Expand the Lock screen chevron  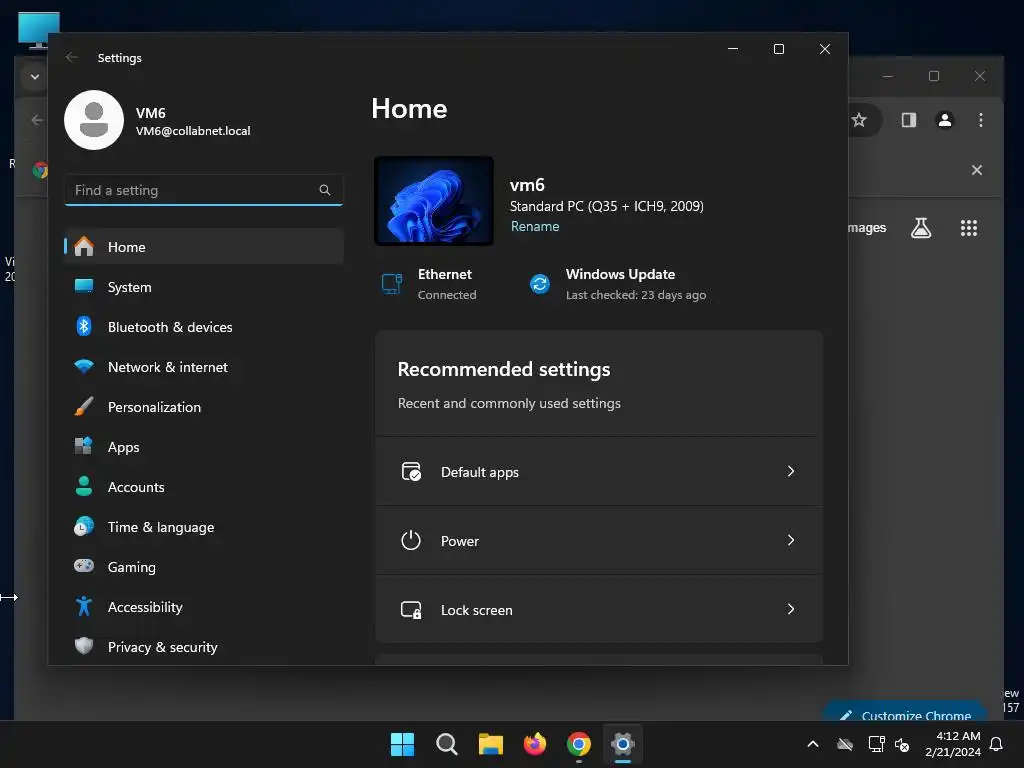[791, 609]
